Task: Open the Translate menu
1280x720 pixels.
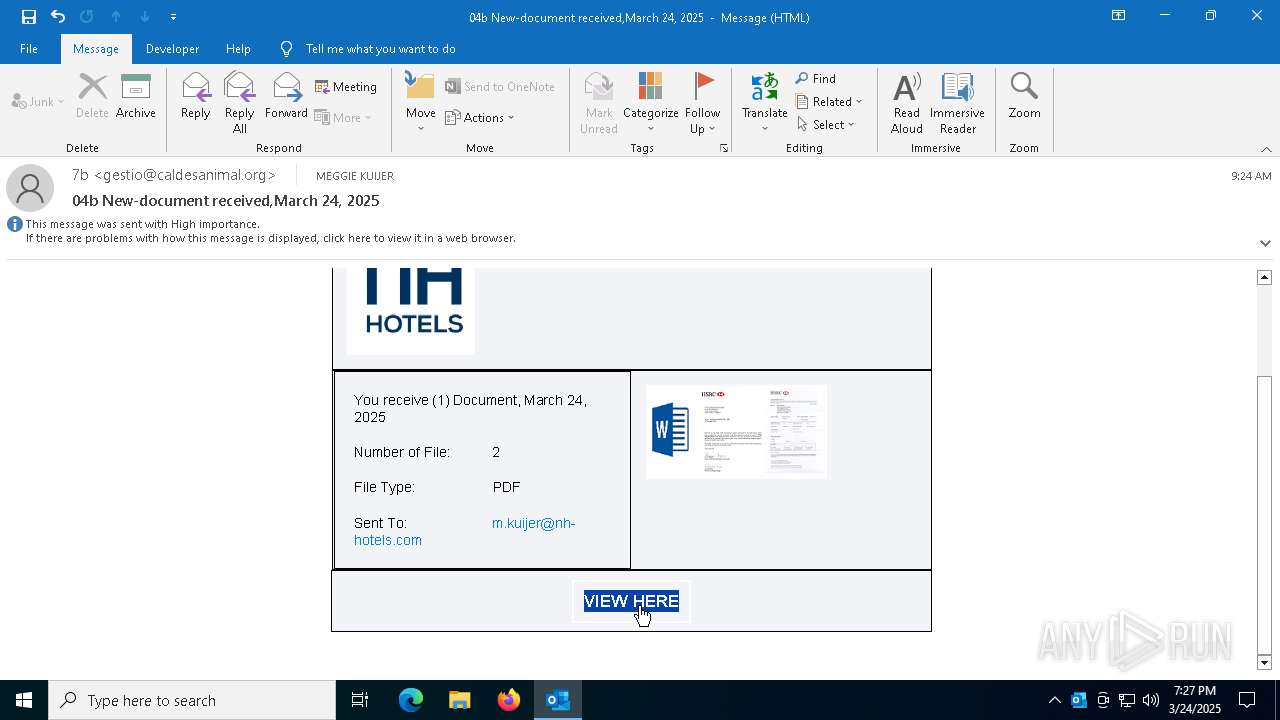Action: 765,103
